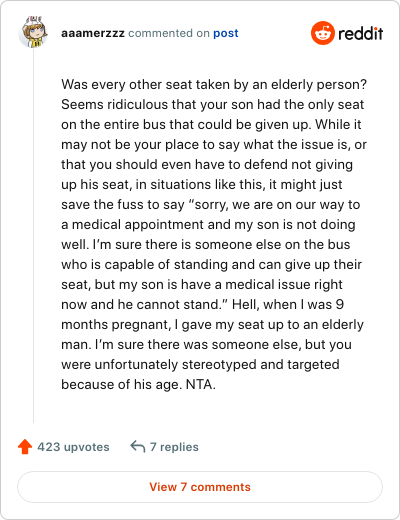Screen dimensions: 400x520
Task: Click the reply arrow icon
Action: point(138,447)
